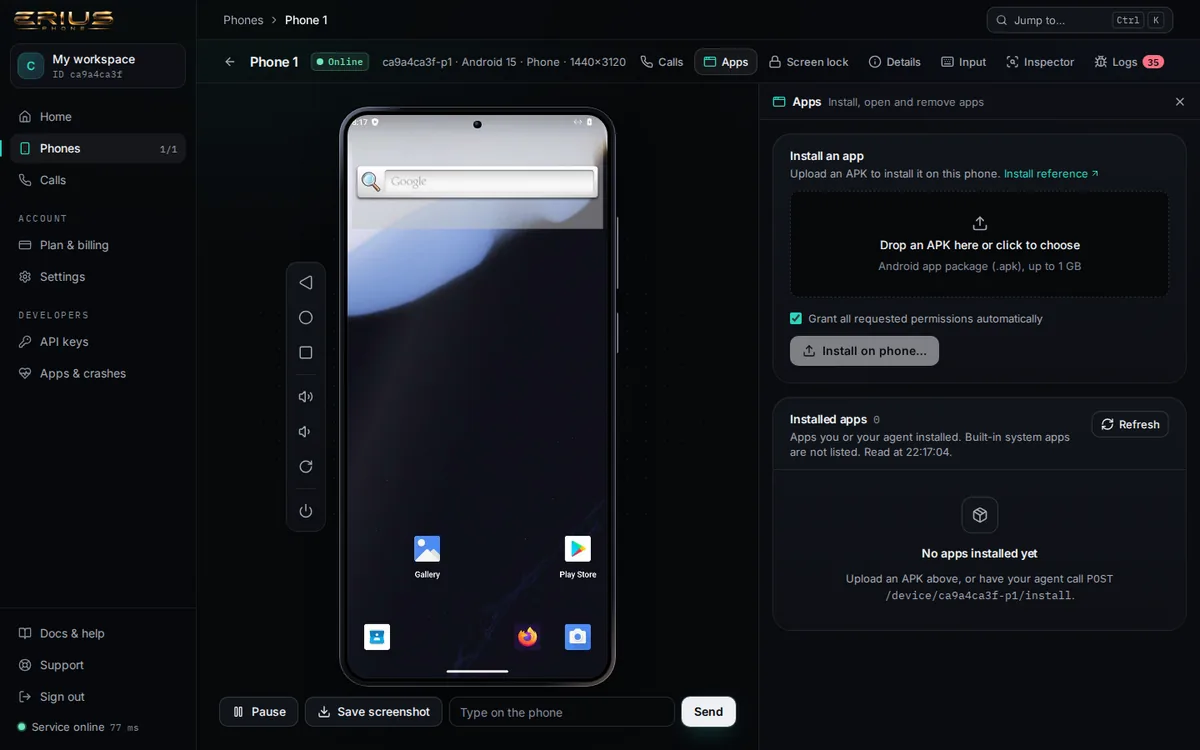Open the Calls tab in the top toolbar
This screenshot has height=750, width=1200.
pyautogui.click(x=662, y=62)
